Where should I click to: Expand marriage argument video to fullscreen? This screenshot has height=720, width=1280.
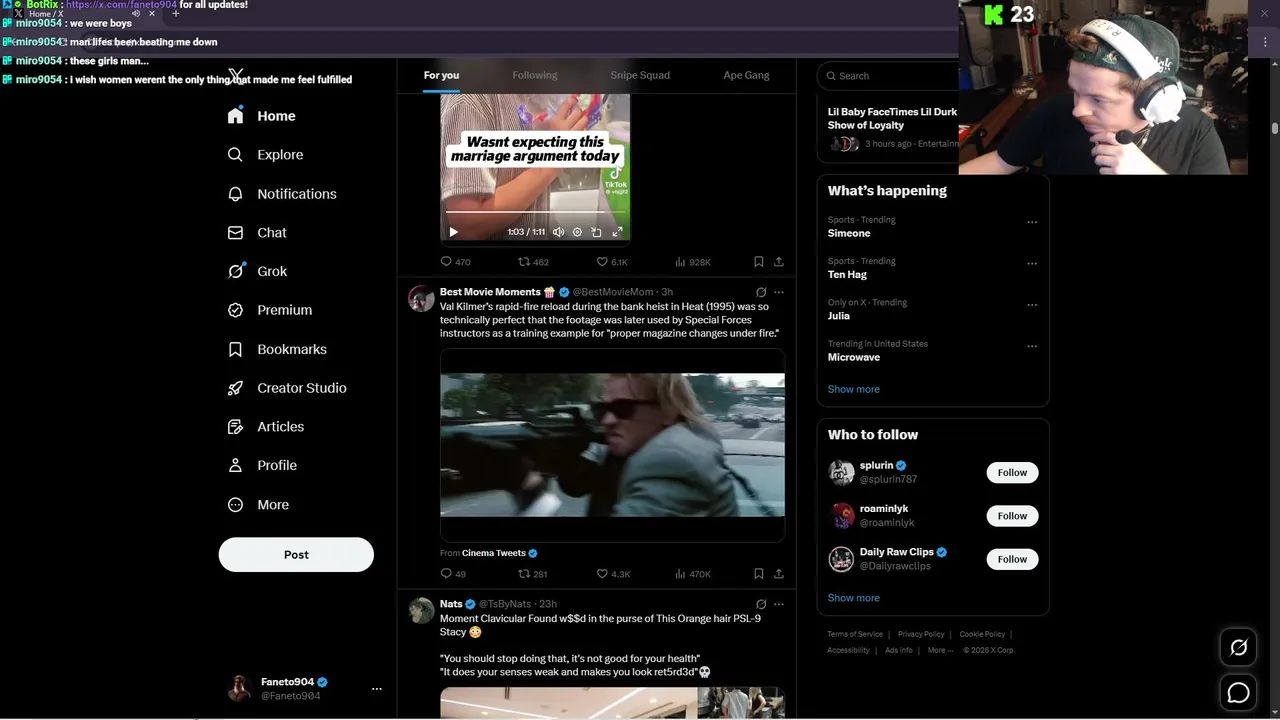click(x=617, y=232)
